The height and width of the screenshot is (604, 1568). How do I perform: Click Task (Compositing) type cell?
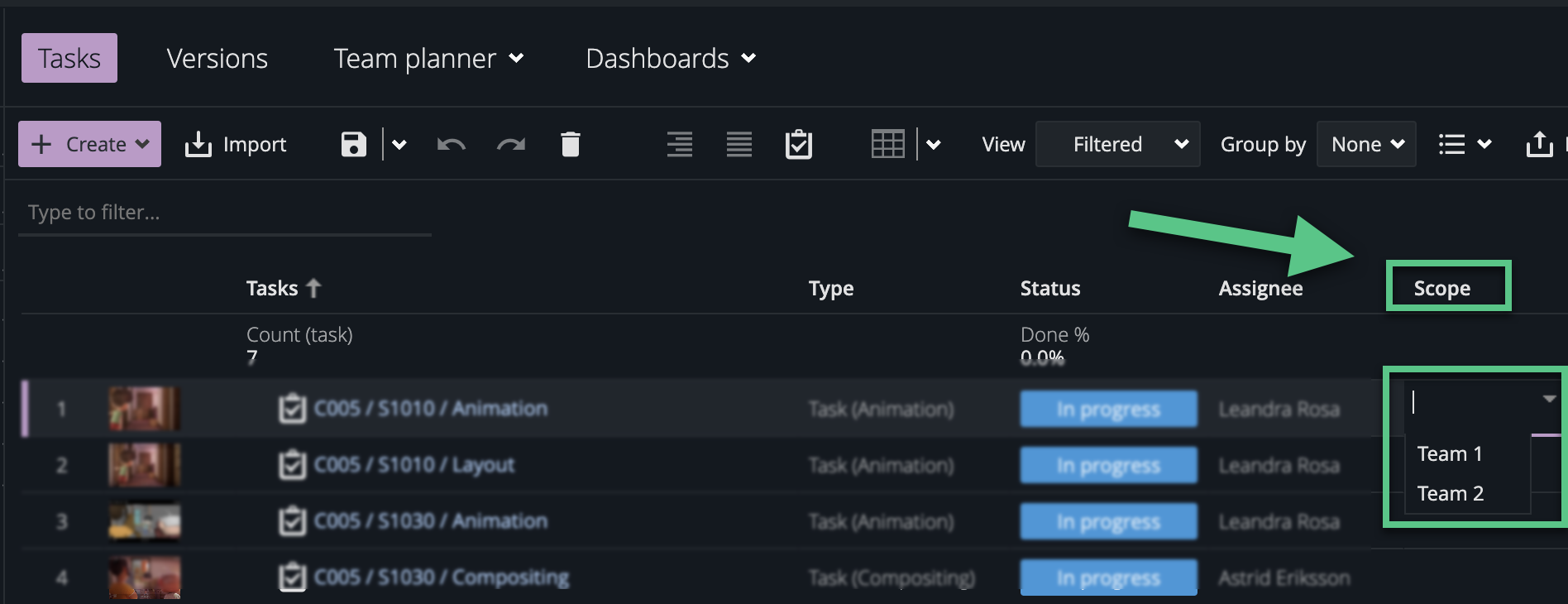click(892, 578)
